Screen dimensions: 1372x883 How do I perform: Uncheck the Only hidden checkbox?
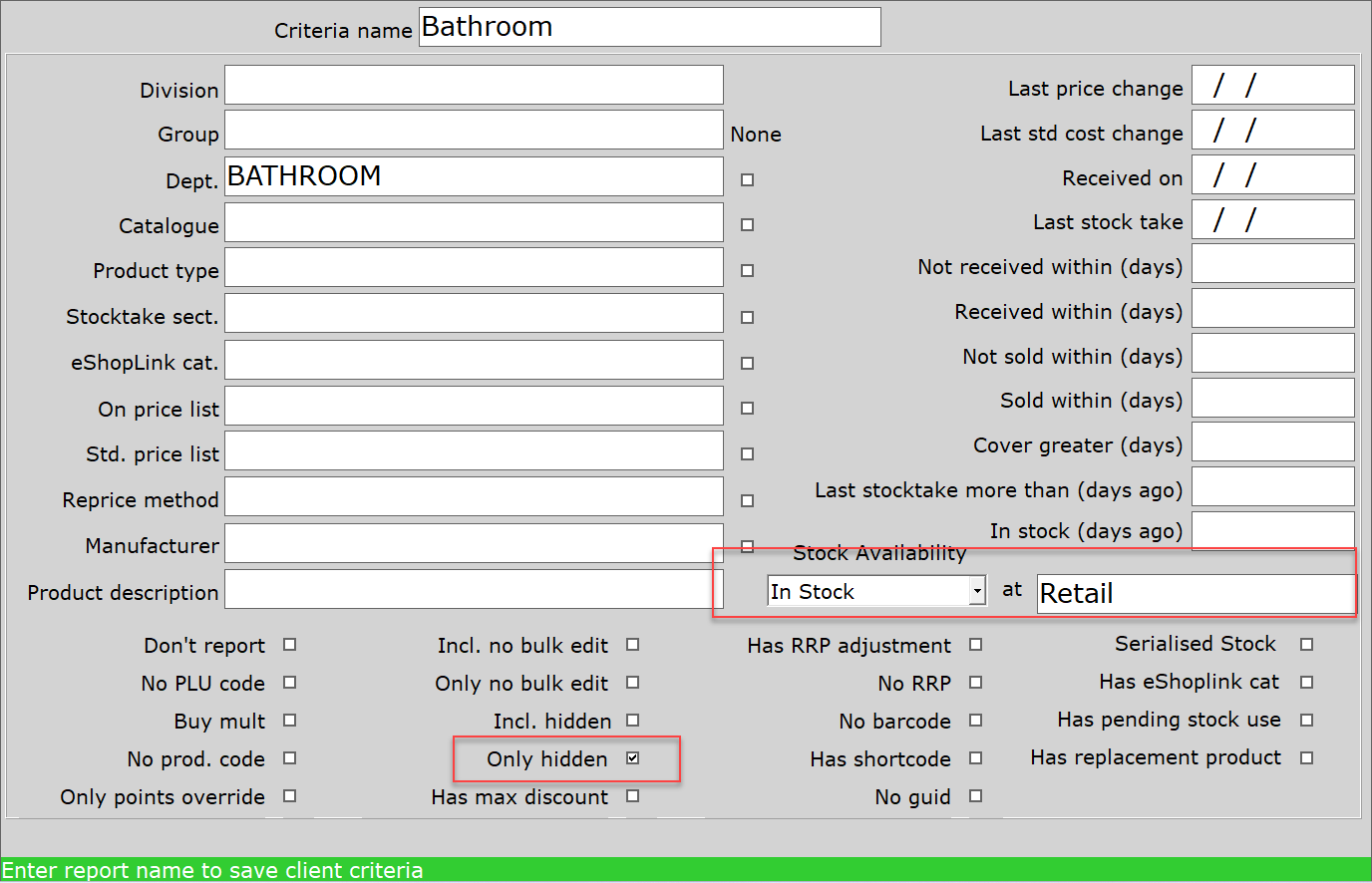pyautogui.click(x=632, y=758)
